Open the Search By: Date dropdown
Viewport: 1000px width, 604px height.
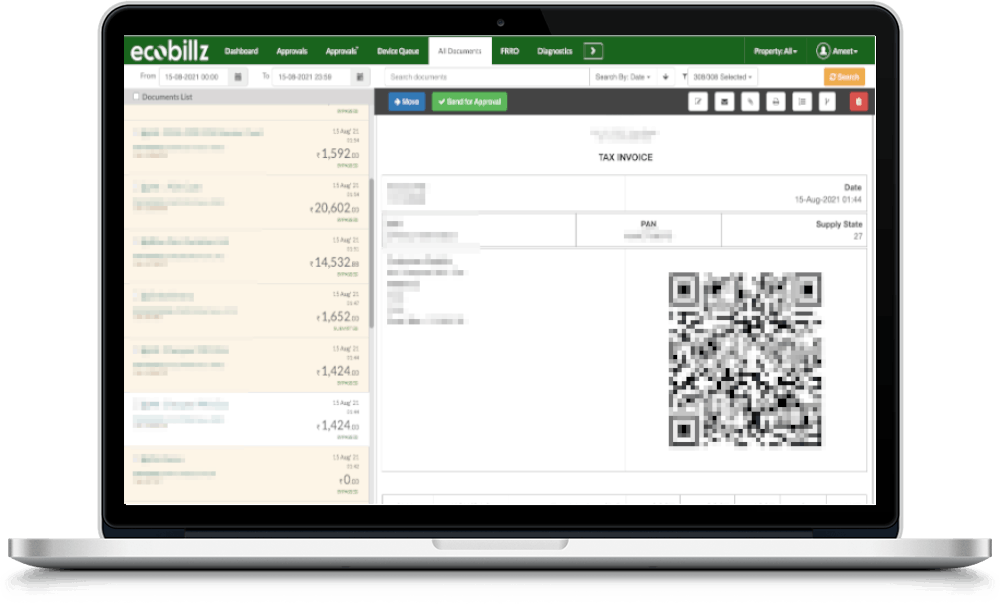click(x=622, y=77)
